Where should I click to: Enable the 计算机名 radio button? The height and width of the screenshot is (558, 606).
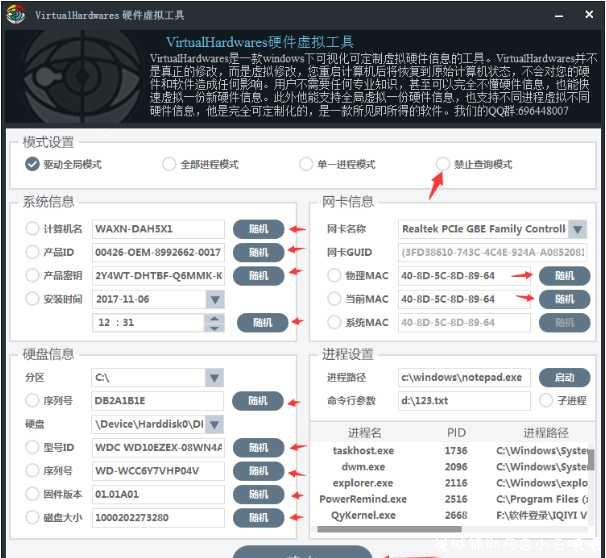click(x=32, y=228)
